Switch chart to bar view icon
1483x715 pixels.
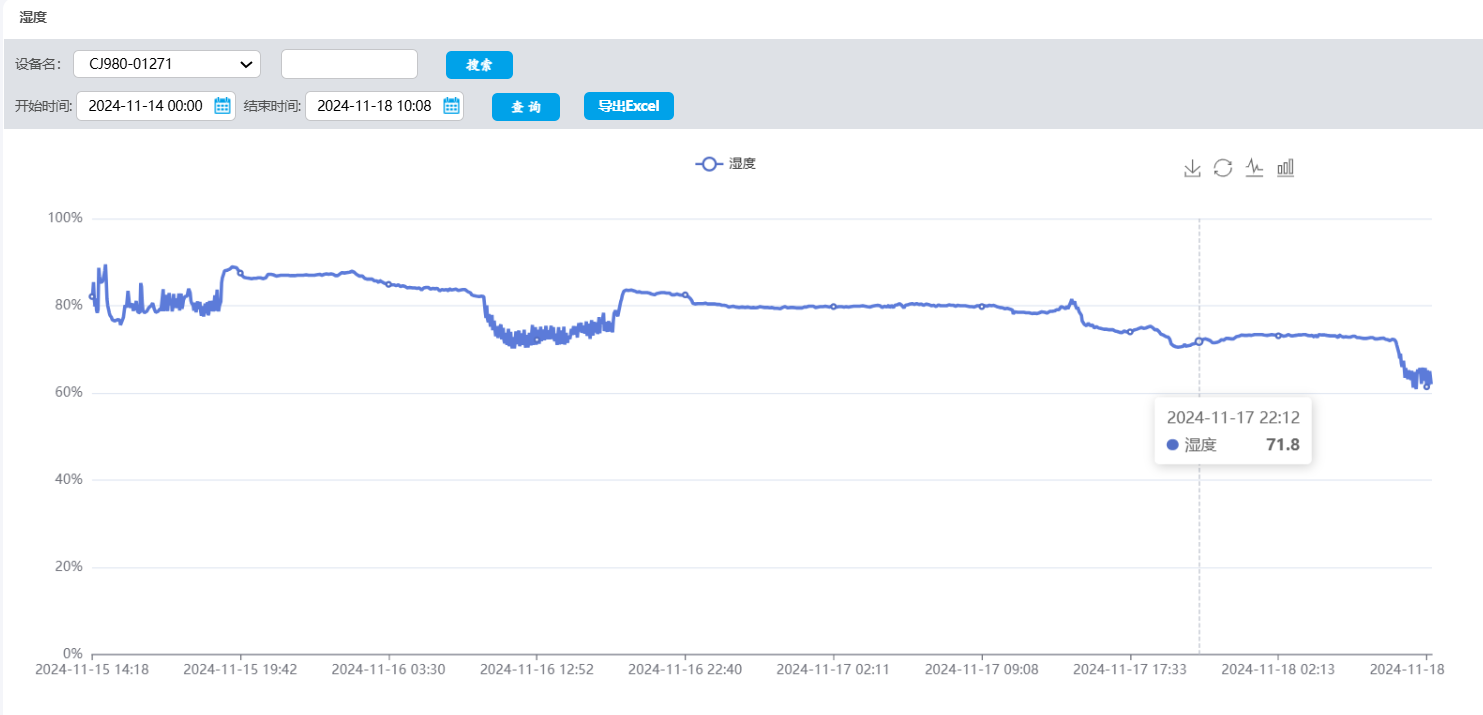pyautogui.click(x=1286, y=168)
